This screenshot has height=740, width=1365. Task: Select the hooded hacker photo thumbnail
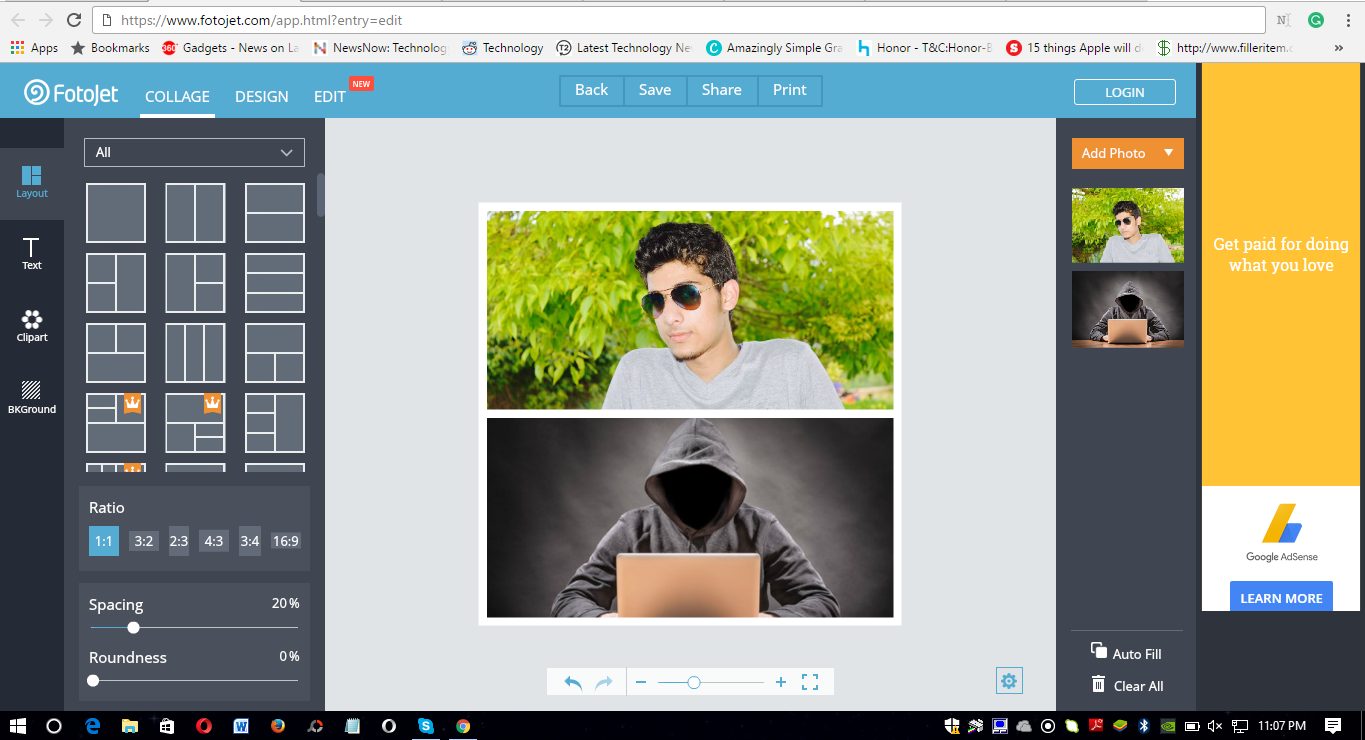click(1127, 309)
